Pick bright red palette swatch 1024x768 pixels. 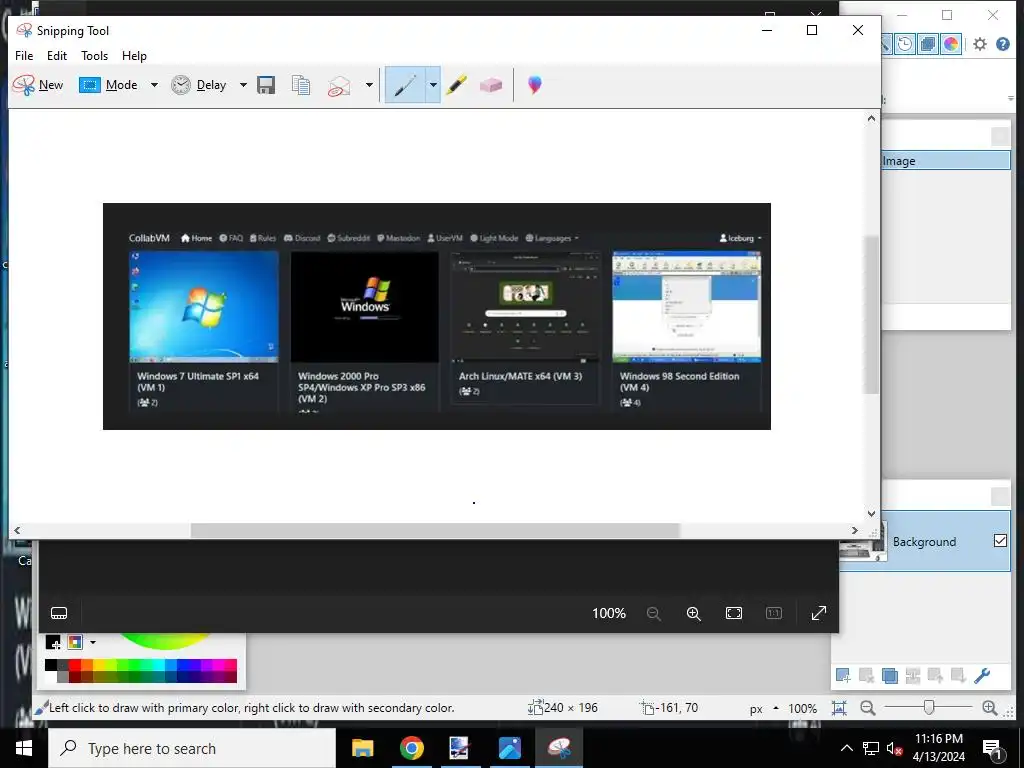pos(74,665)
